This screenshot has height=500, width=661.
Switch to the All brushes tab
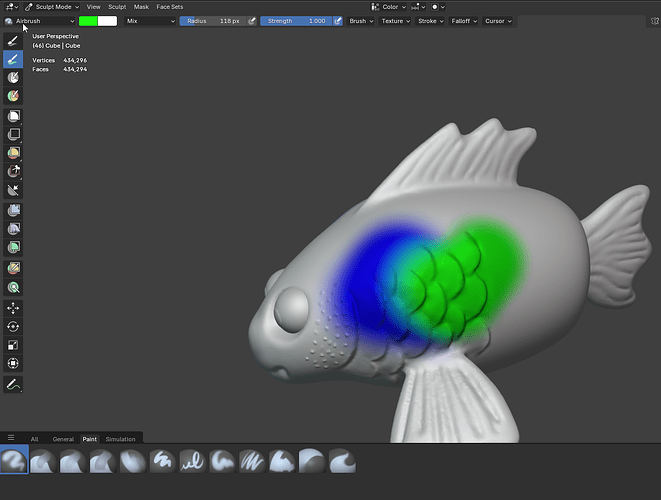tap(35, 439)
